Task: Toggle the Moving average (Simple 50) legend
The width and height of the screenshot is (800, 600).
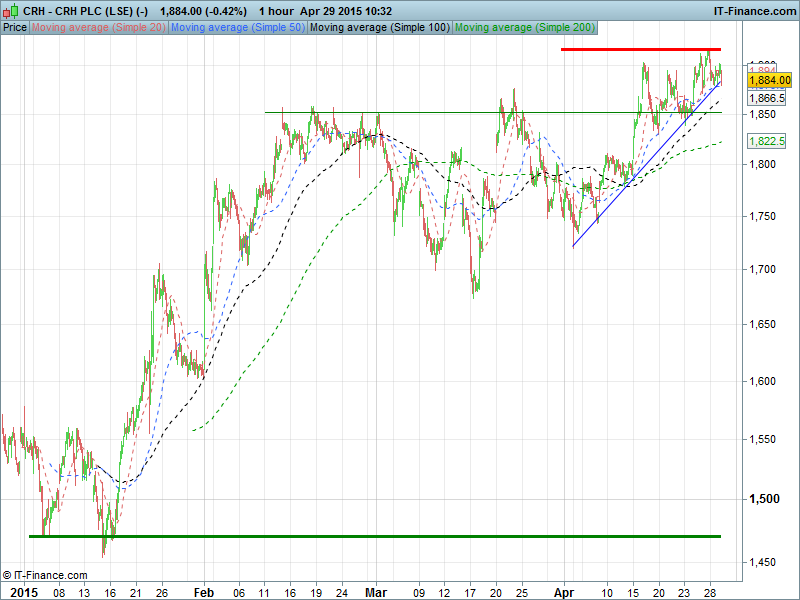Action: 237,28
